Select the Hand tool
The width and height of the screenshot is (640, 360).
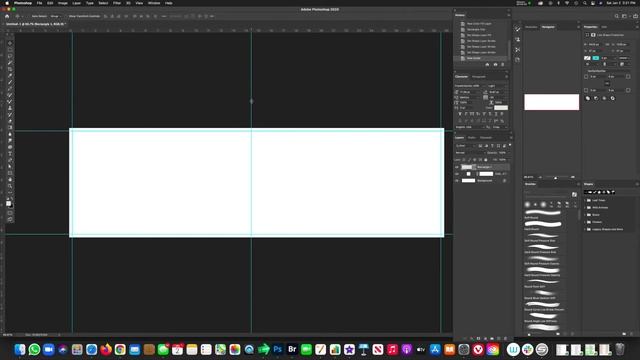10,180
